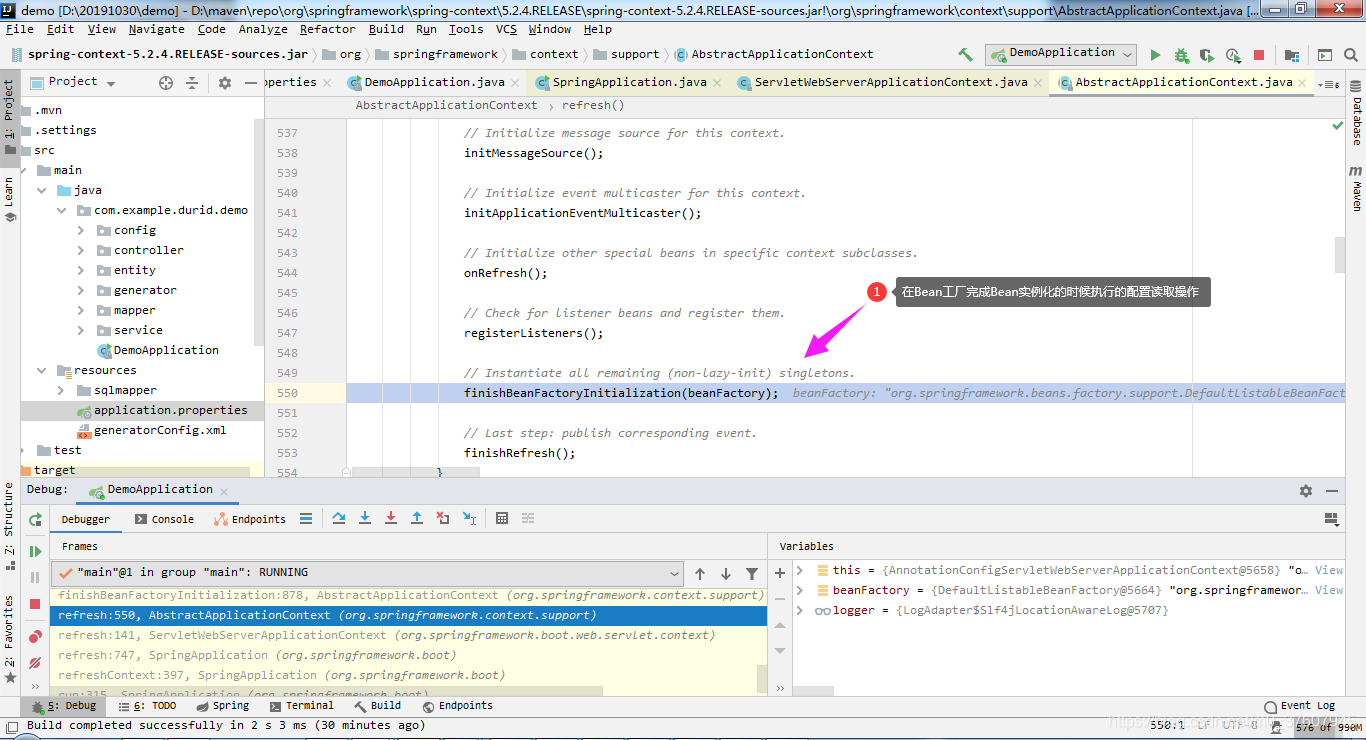
Task: Run to Cursor in the debugger toolbar
Action: tap(469, 518)
